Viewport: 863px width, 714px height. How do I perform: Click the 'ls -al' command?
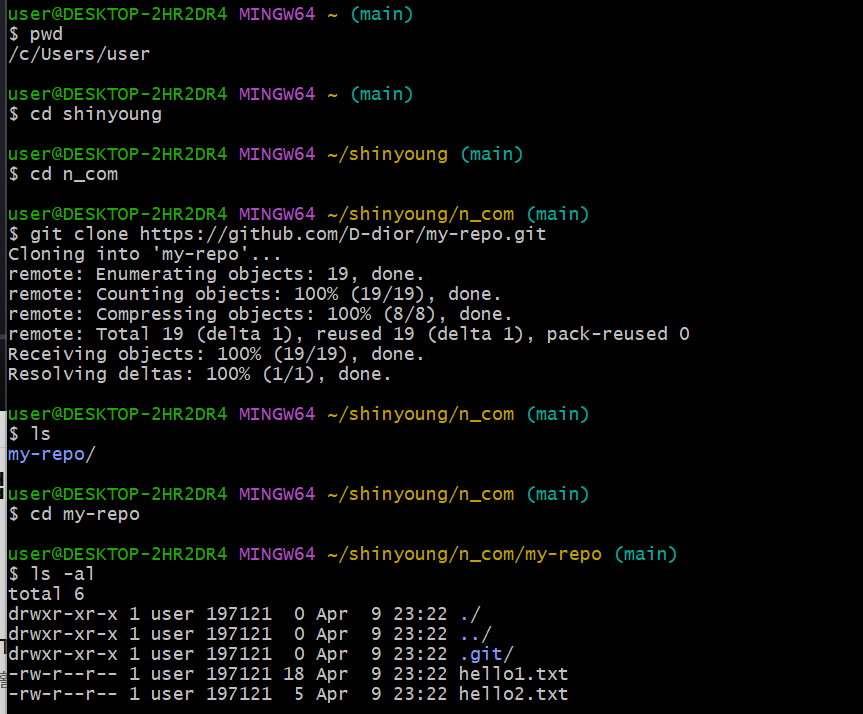click(x=63, y=574)
